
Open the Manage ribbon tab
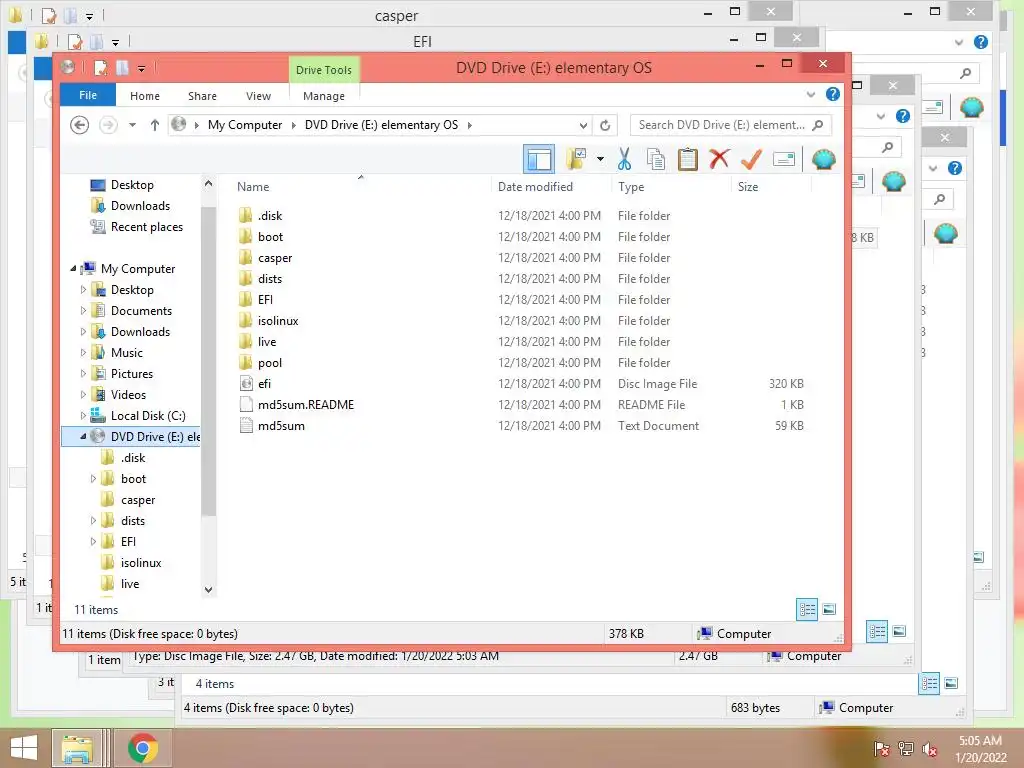point(324,96)
